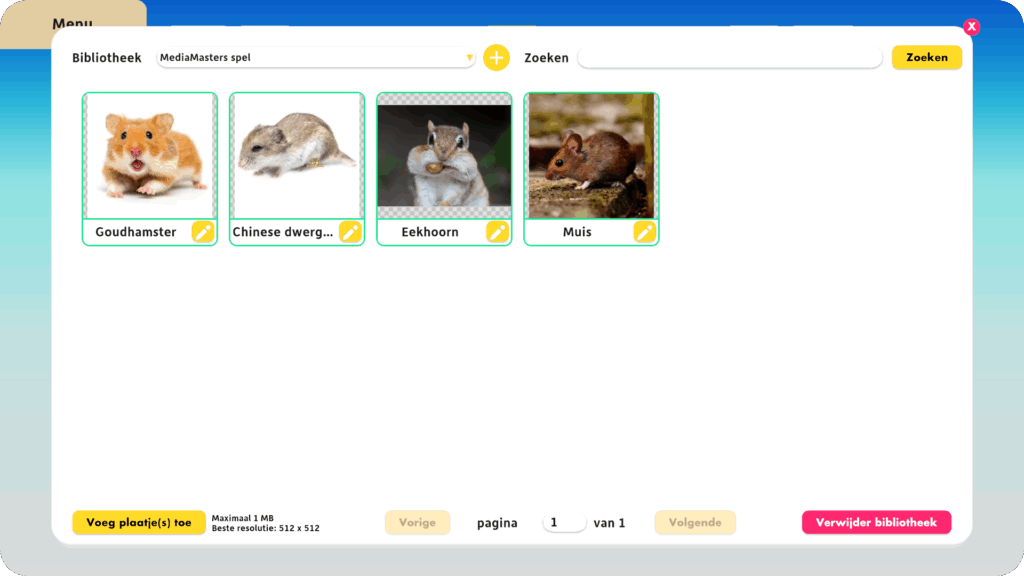Add new library with yellow plus icon
Screen dimensions: 1024x576
496,58
